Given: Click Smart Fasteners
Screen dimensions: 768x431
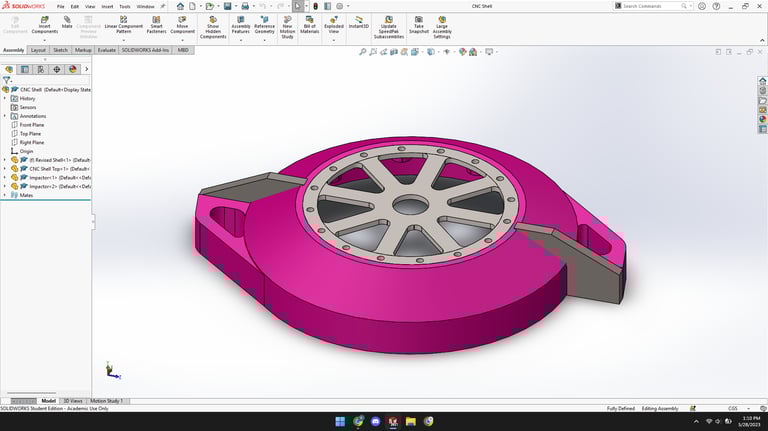Looking at the screenshot, I should click(156, 25).
